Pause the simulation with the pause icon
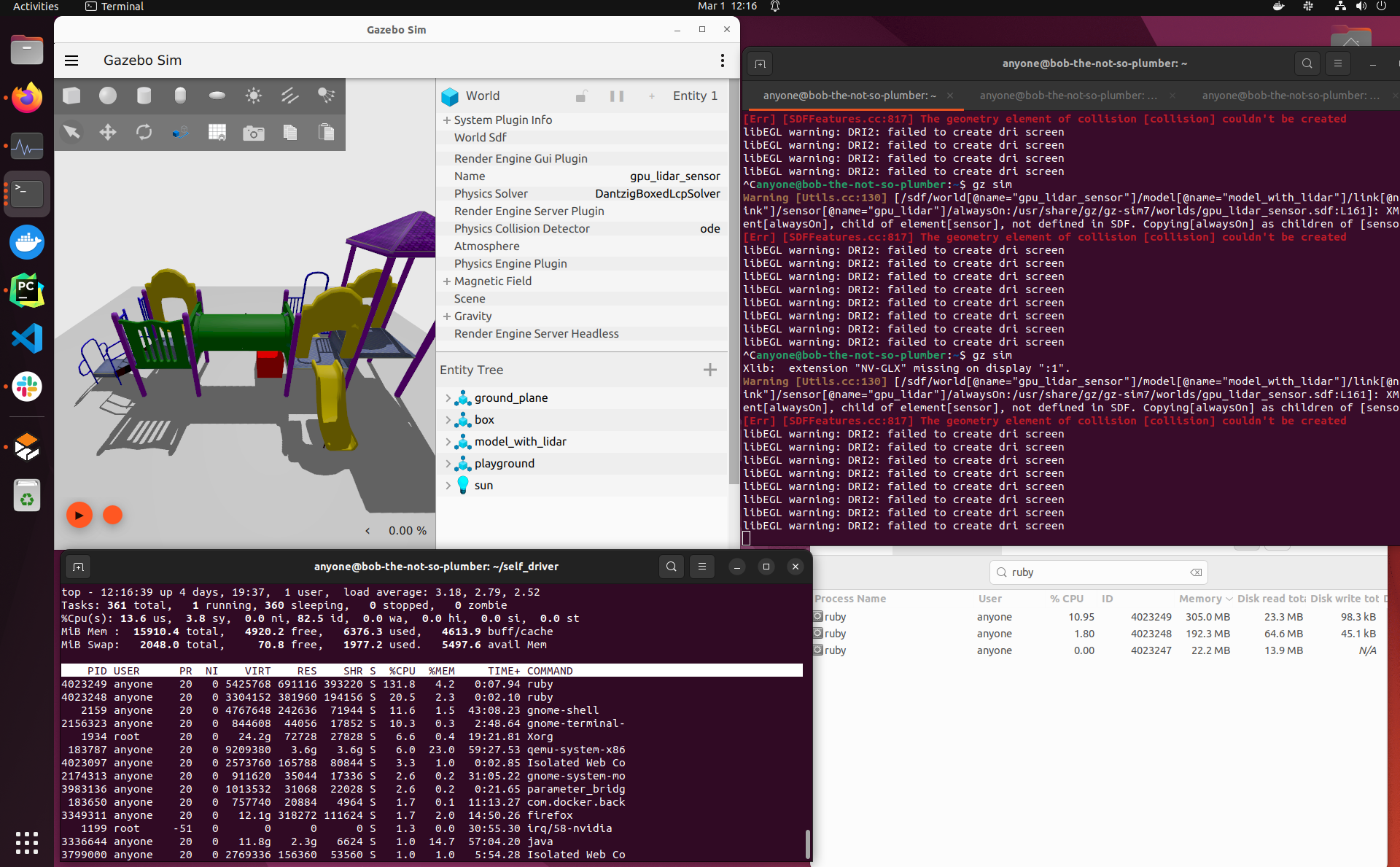 coord(616,96)
